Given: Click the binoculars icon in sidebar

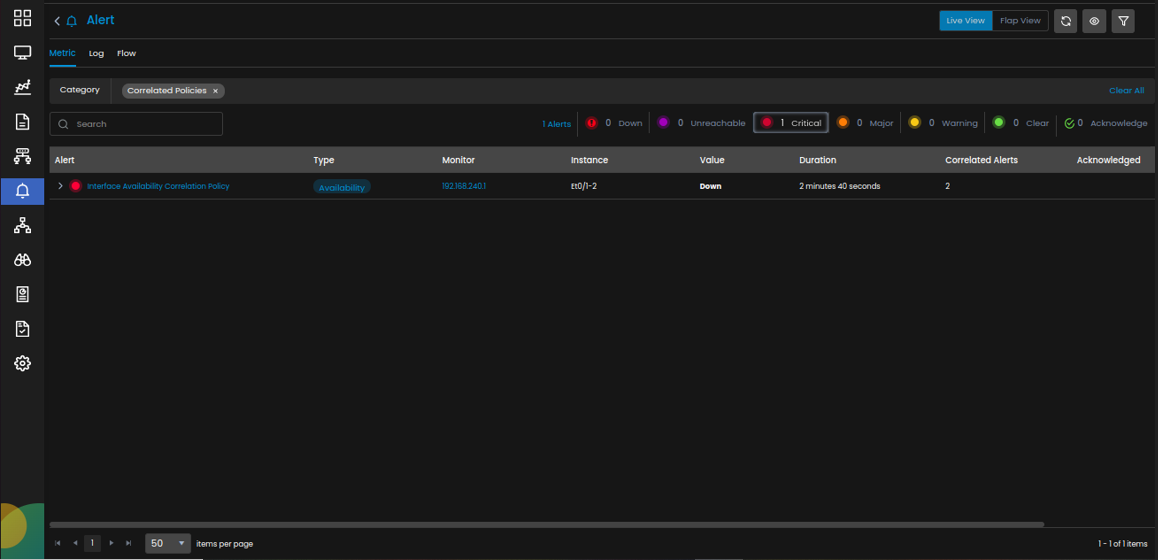Looking at the screenshot, I should pos(22,260).
